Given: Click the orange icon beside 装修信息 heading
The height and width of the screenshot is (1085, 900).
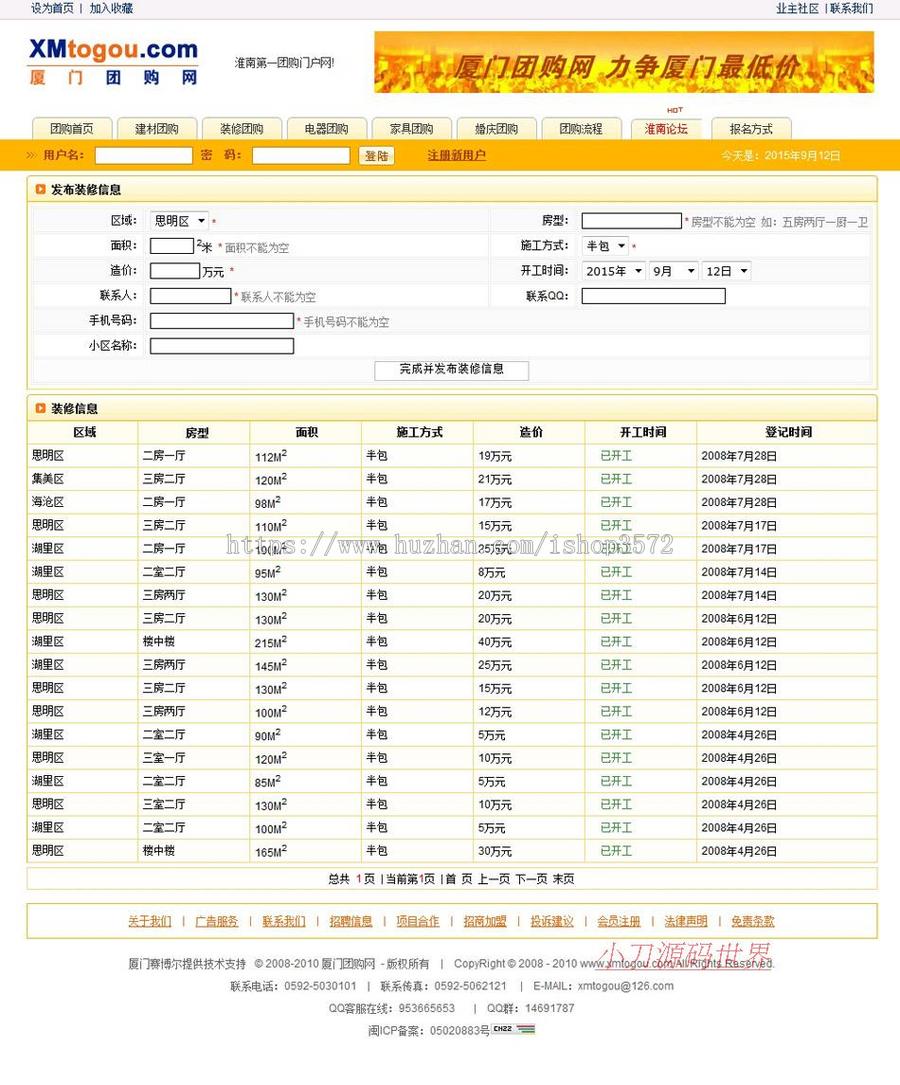Looking at the screenshot, I should pyautogui.click(x=40, y=408).
